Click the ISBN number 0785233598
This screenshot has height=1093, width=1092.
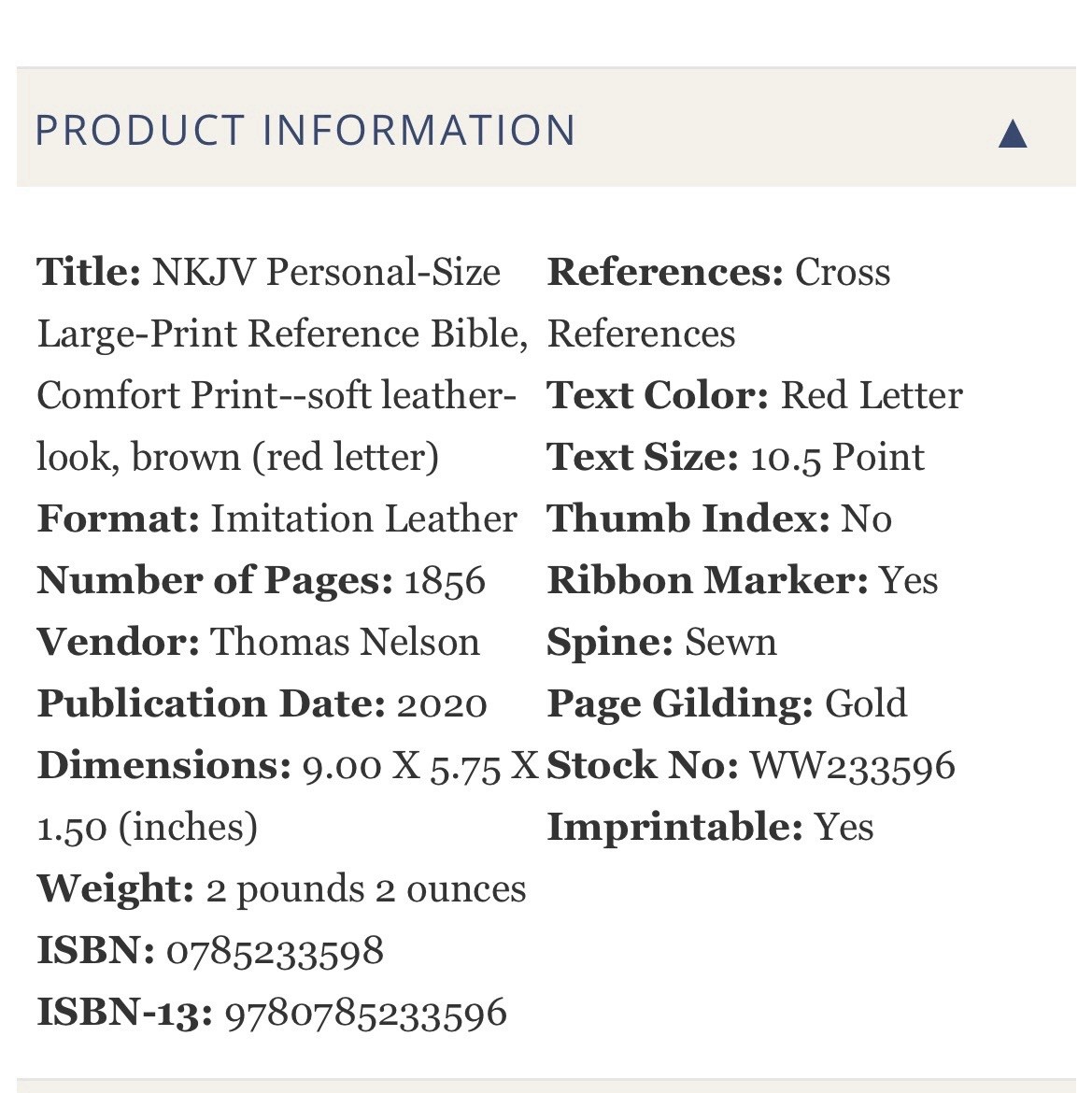(275, 951)
